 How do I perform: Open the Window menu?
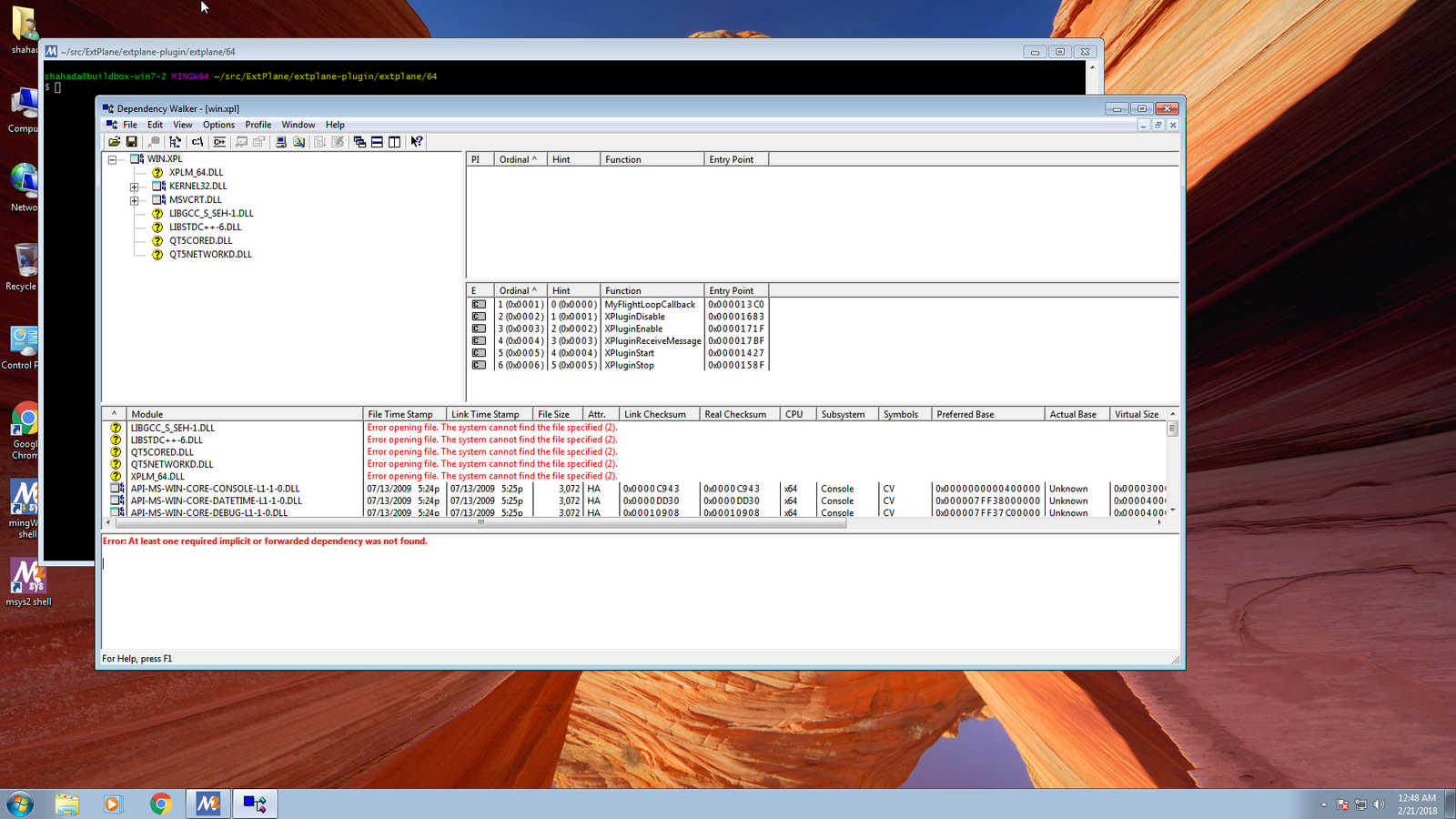pos(298,125)
